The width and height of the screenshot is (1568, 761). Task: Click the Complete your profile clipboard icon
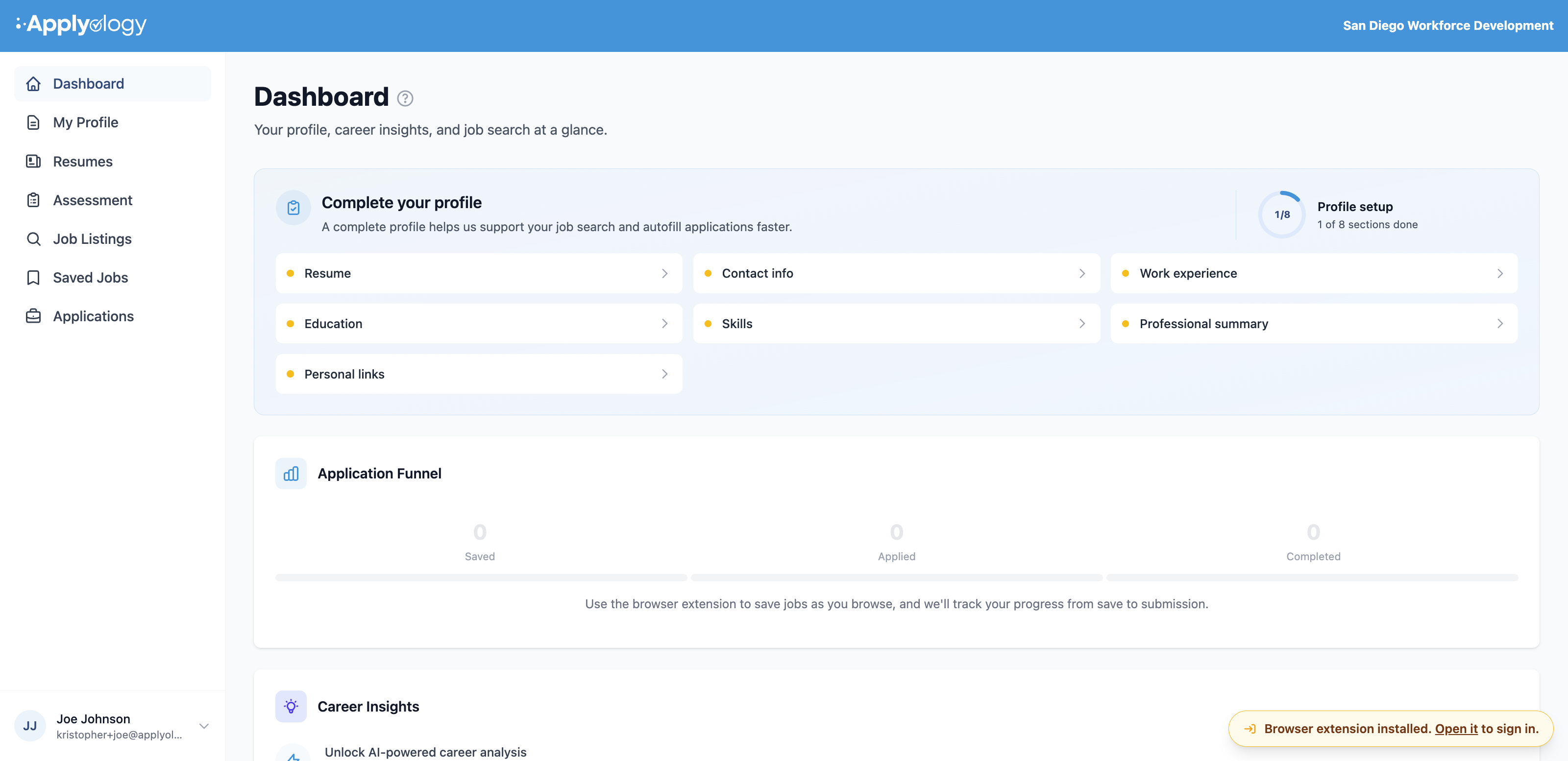[x=294, y=208]
